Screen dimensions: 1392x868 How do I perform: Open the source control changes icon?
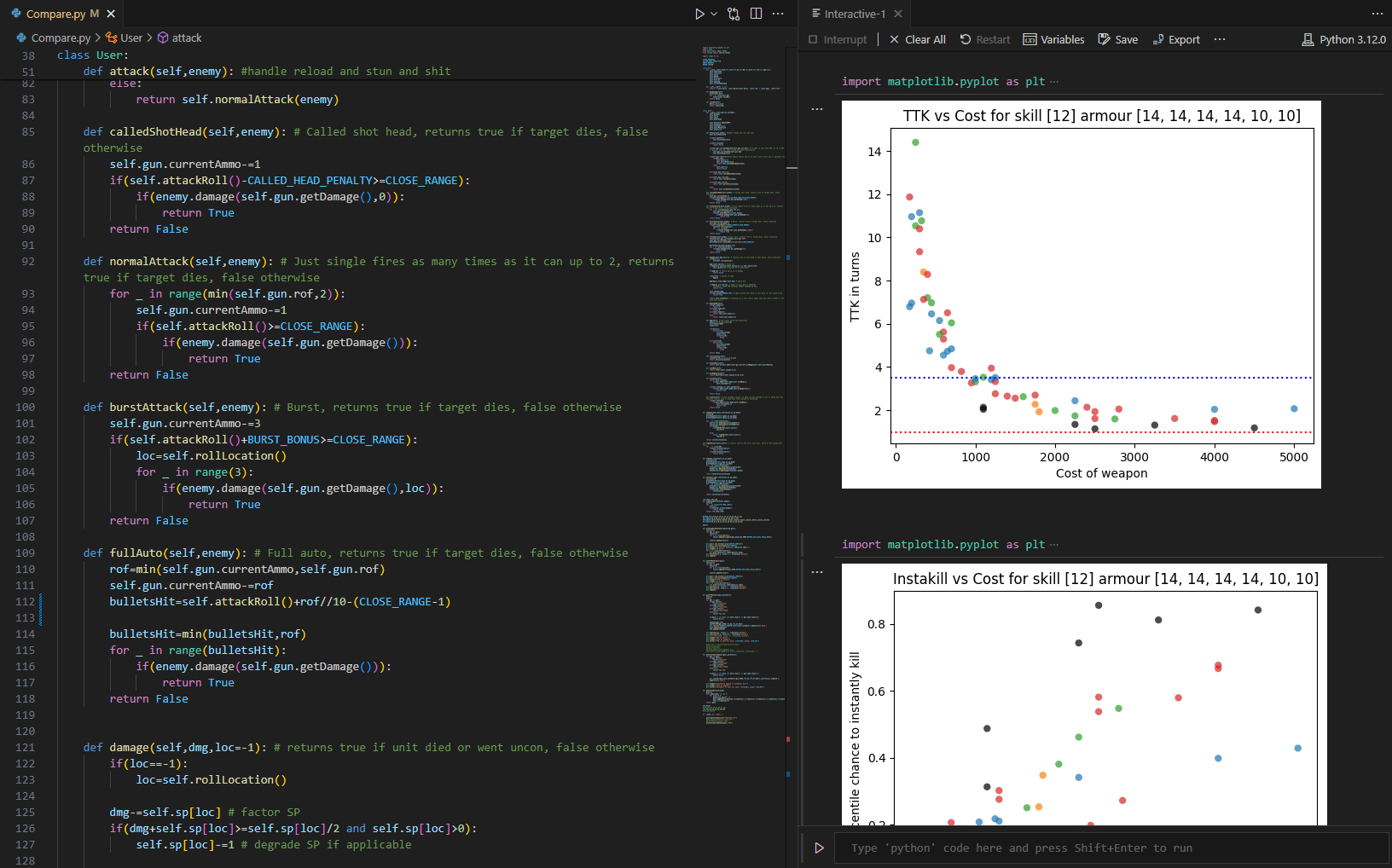[x=734, y=14]
